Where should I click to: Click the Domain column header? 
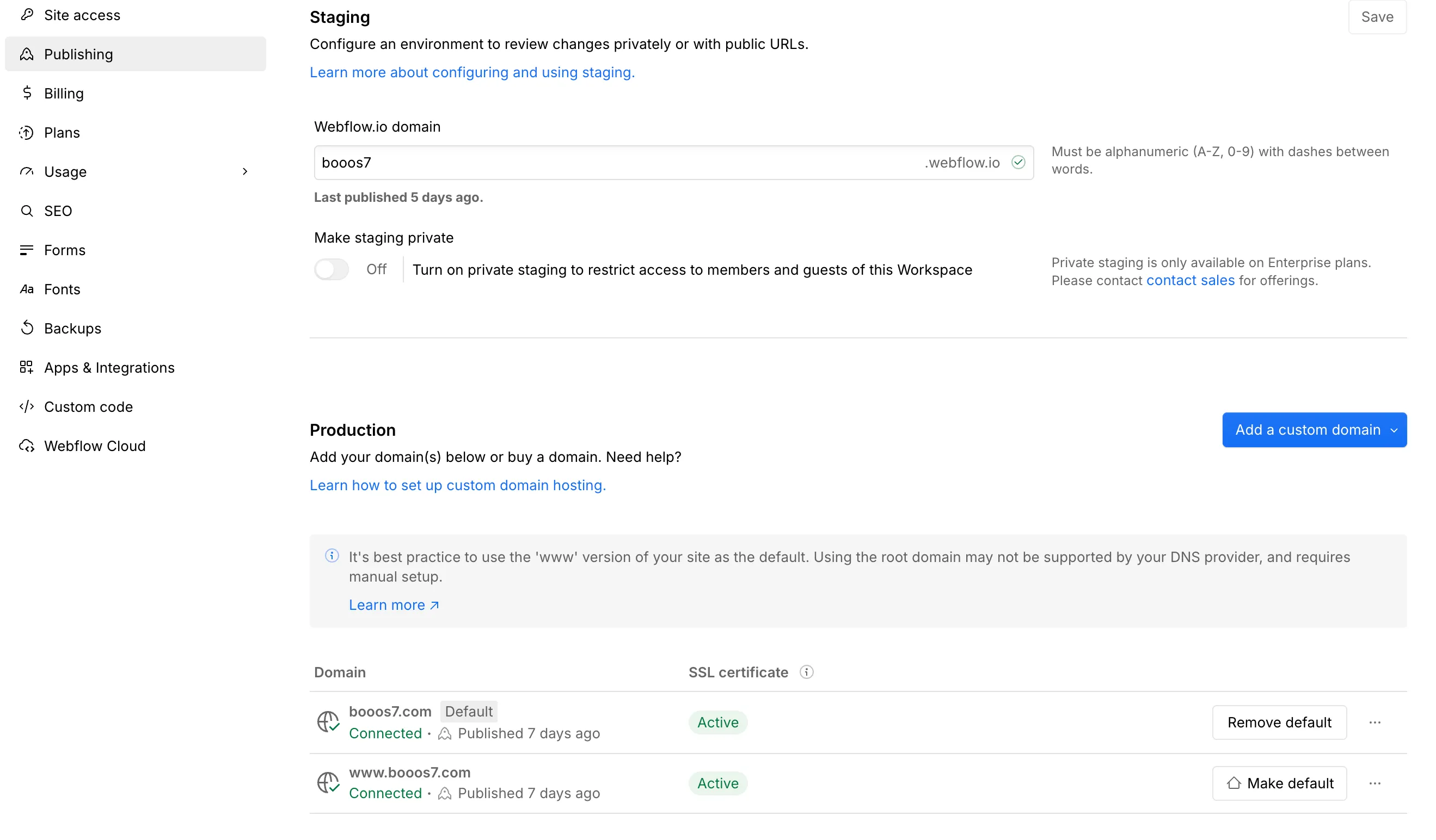point(340,673)
